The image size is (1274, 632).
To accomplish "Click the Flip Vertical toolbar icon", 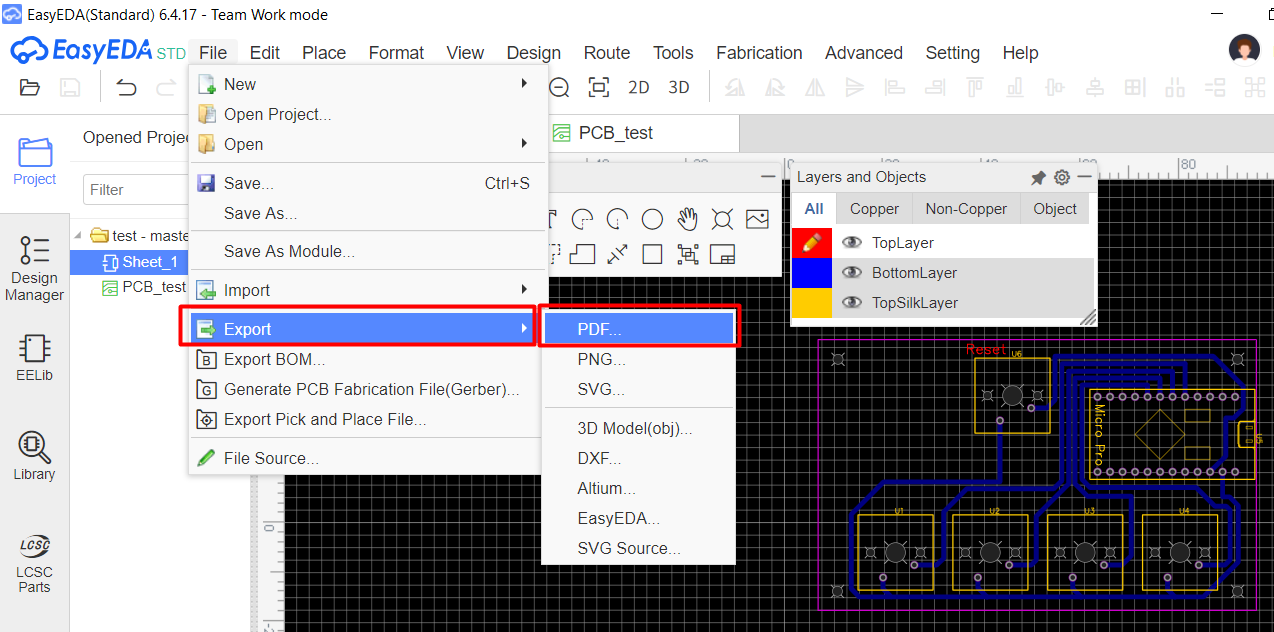I will 853,88.
